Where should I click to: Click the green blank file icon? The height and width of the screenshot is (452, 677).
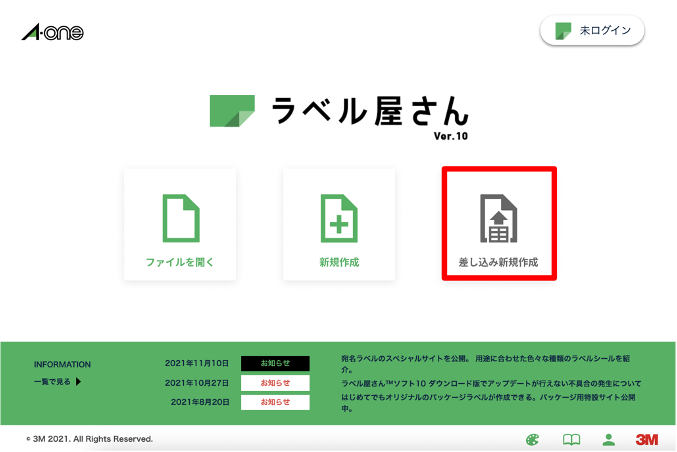(x=181, y=218)
